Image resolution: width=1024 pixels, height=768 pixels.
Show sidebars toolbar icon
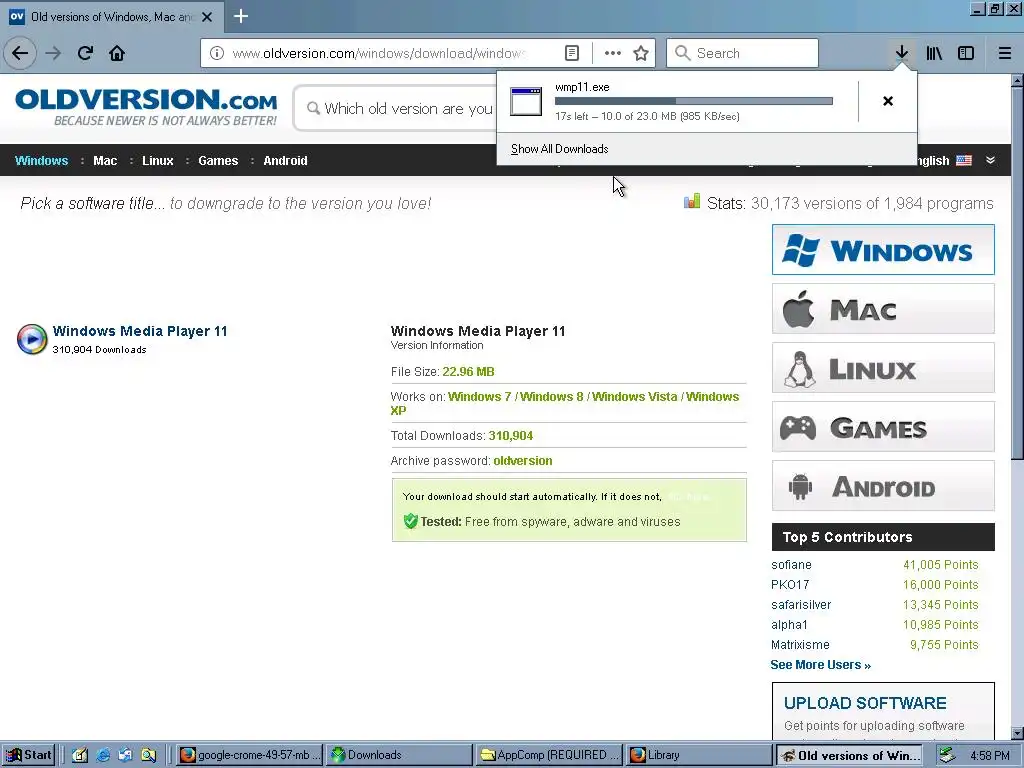coord(966,53)
